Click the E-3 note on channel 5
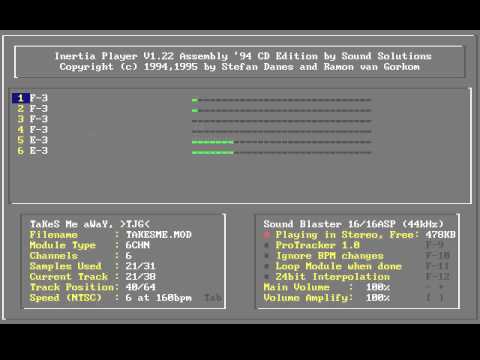This screenshot has width=480, height=360. (39, 140)
